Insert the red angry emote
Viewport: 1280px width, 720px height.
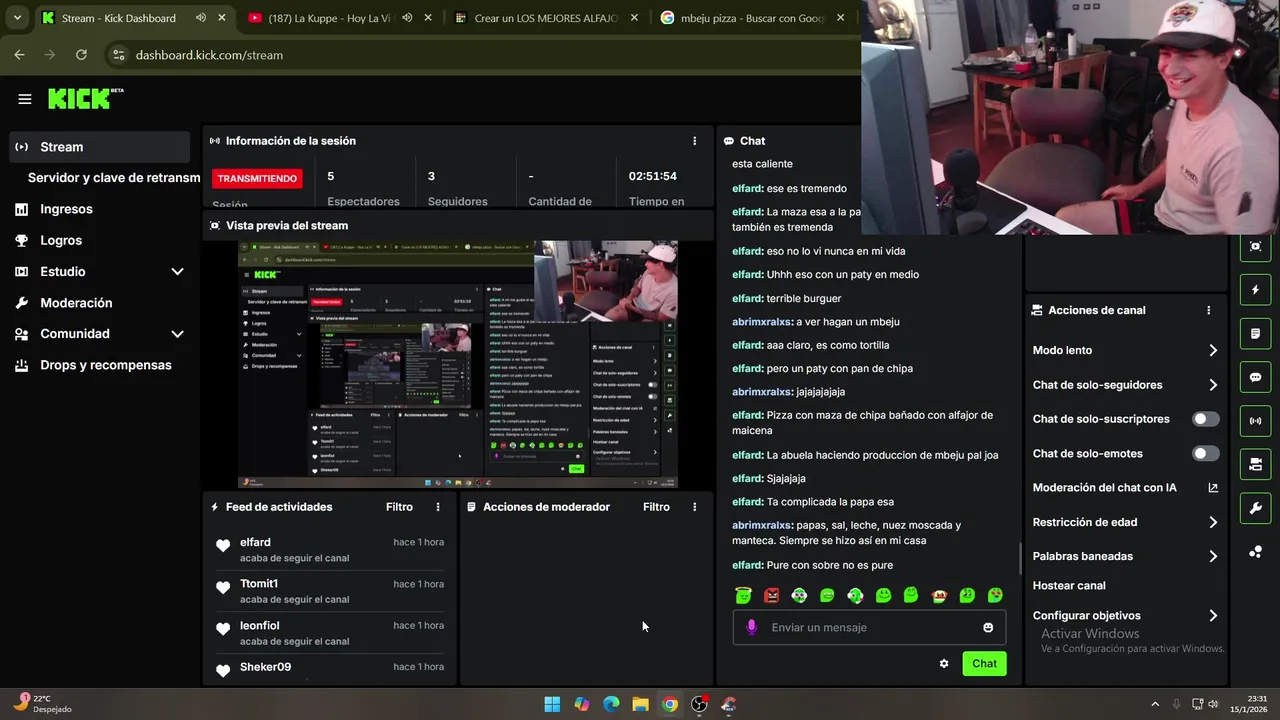[771, 595]
